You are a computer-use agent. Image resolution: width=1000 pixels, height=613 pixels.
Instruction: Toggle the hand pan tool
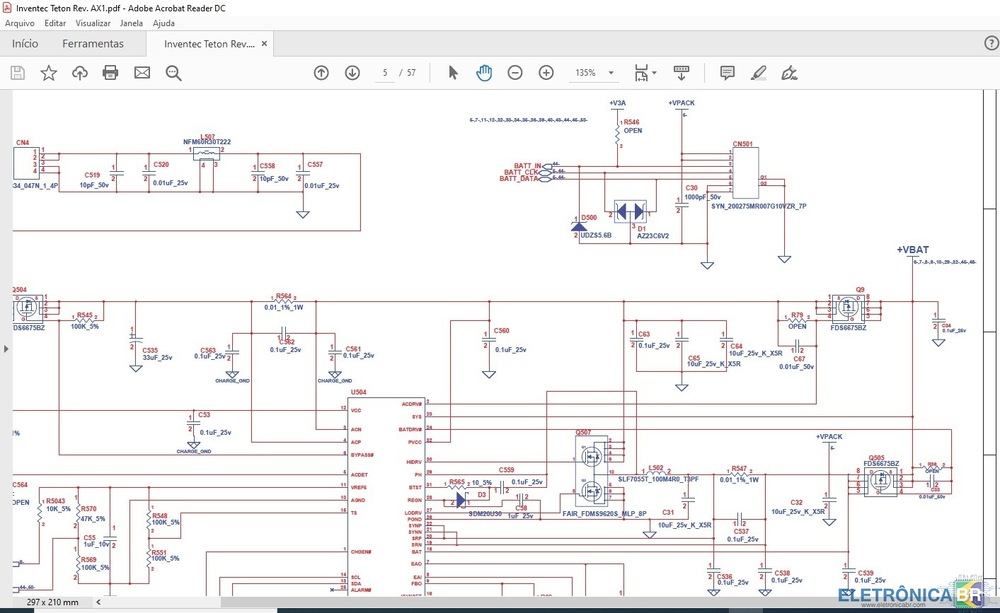[484, 73]
